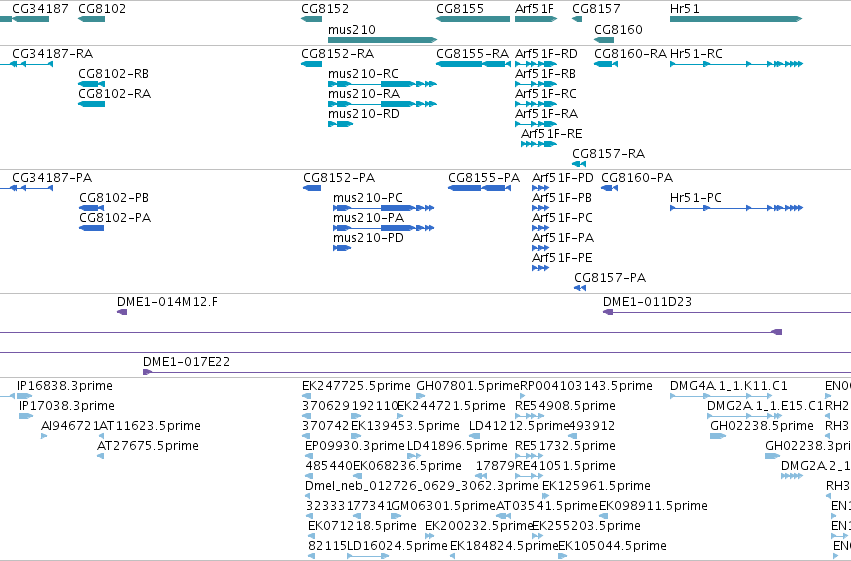This screenshot has height=561, width=851.
Task: Click the DME1-017E22 clone label
Action: (x=186, y=362)
